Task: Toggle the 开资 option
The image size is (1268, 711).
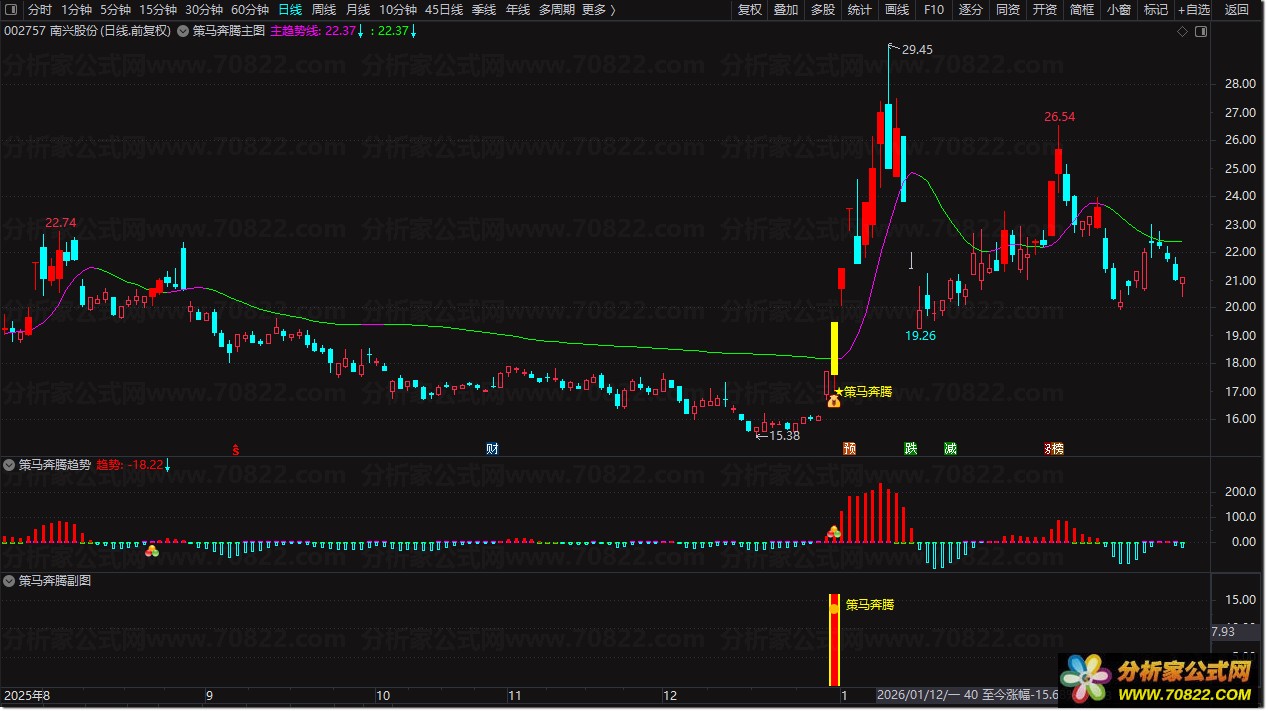Action: coord(1045,9)
